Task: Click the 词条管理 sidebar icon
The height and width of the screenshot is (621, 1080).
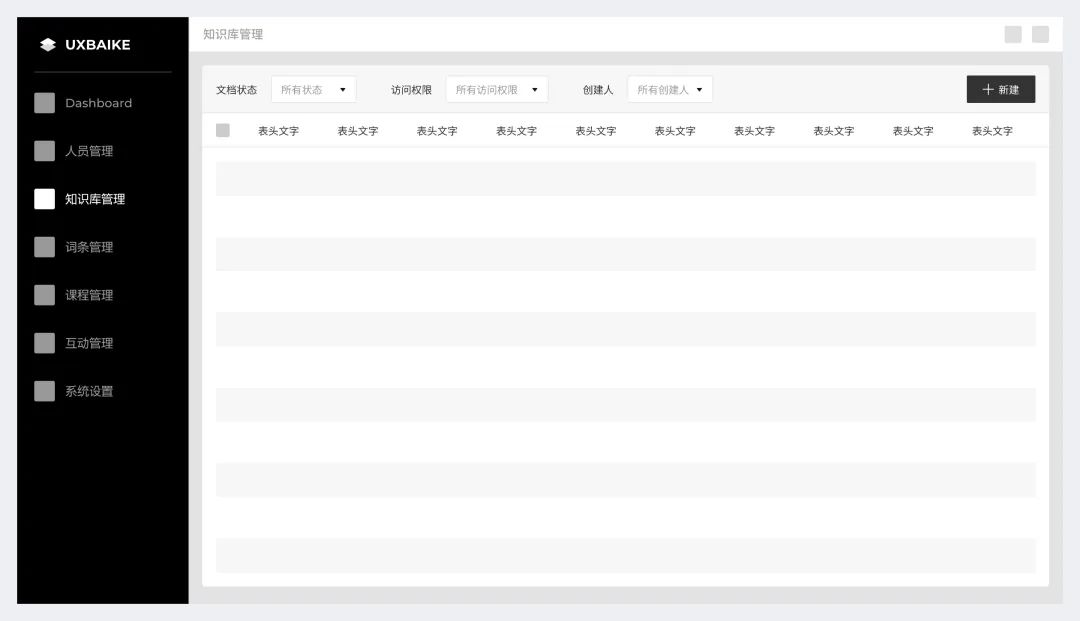Action: pyautogui.click(x=44, y=246)
